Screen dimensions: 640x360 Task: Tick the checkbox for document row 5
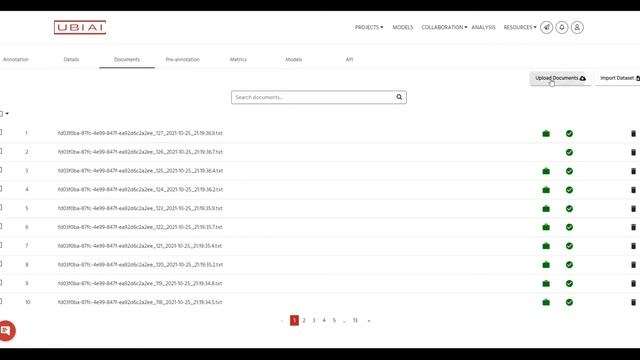pyautogui.click(x=1, y=207)
